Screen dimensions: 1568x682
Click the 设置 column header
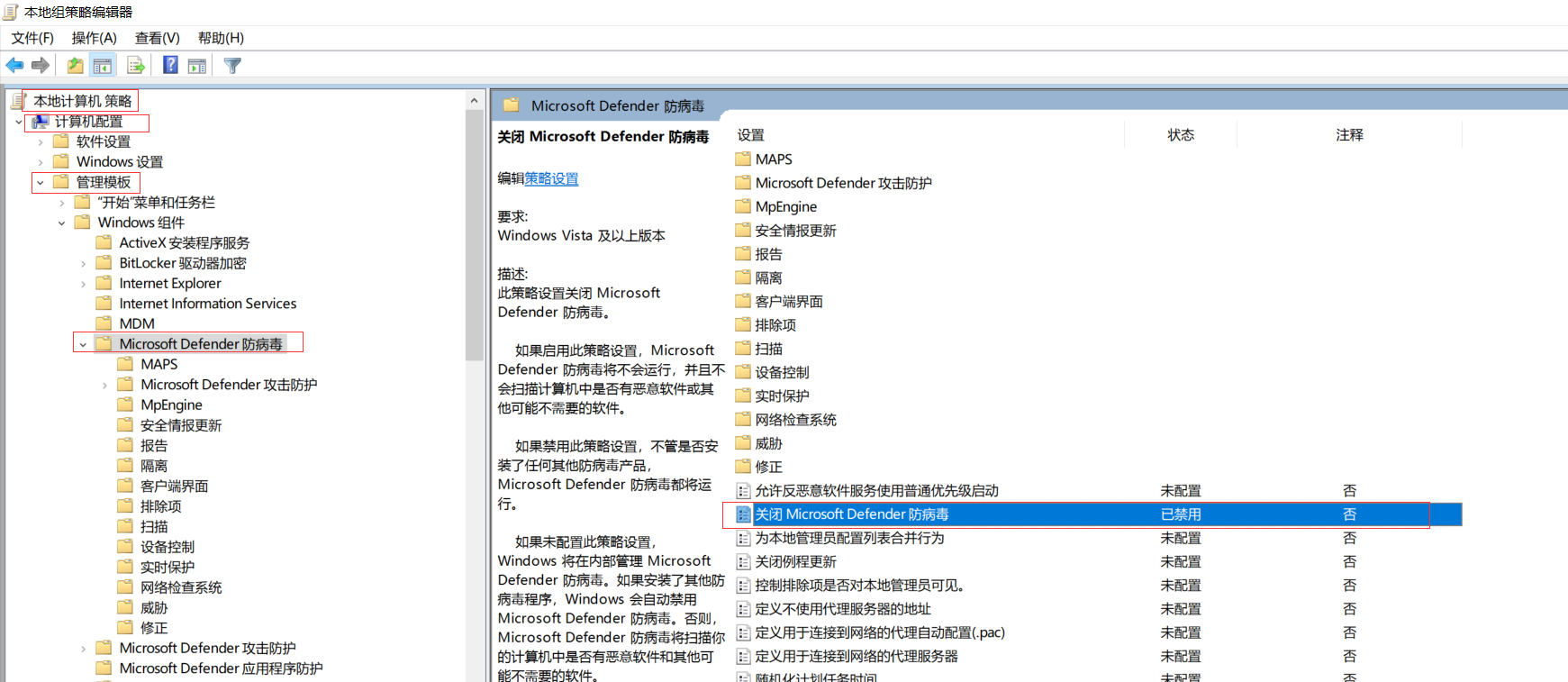(751, 135)
